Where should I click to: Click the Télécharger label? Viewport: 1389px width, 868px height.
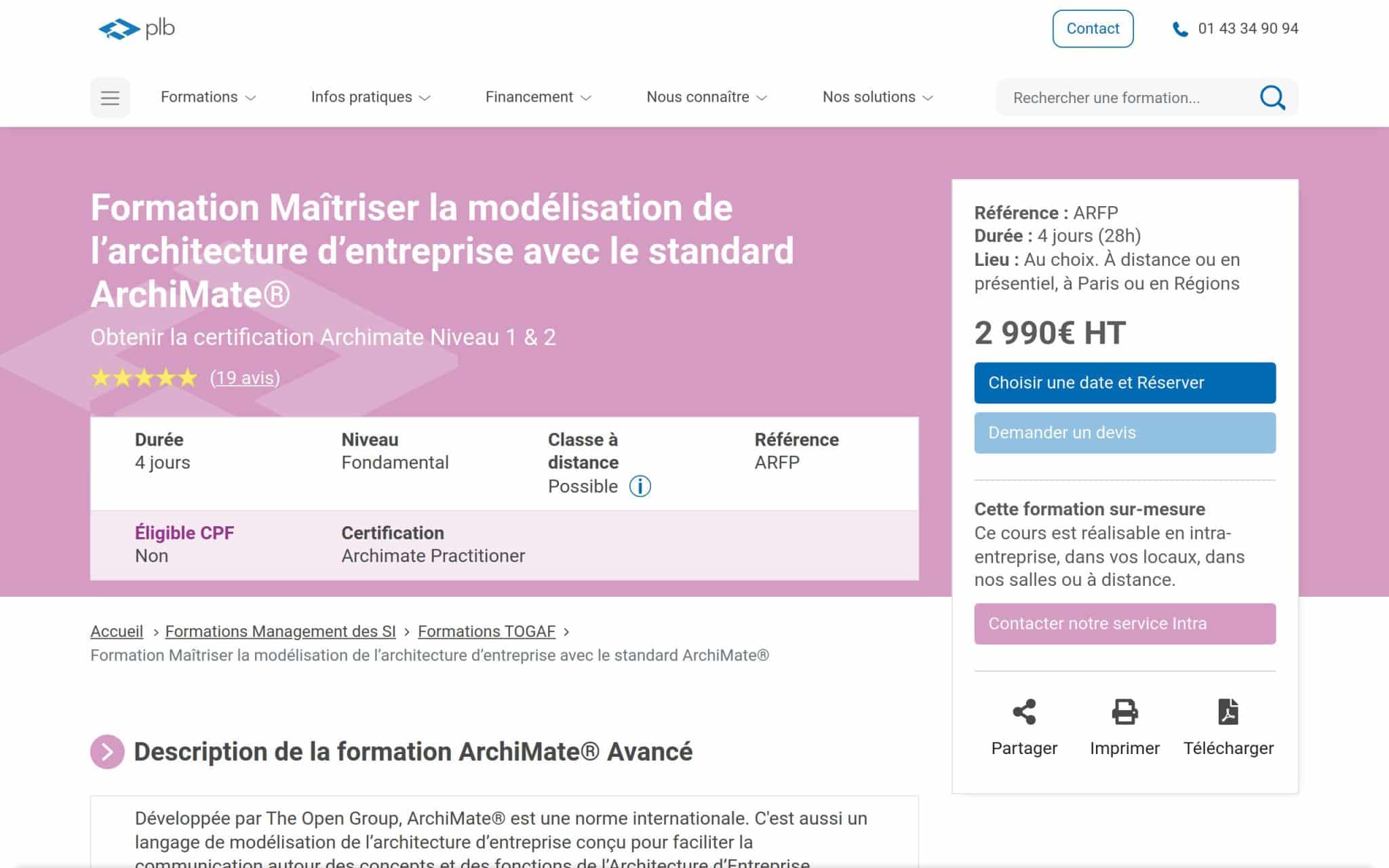[1228, 748]
